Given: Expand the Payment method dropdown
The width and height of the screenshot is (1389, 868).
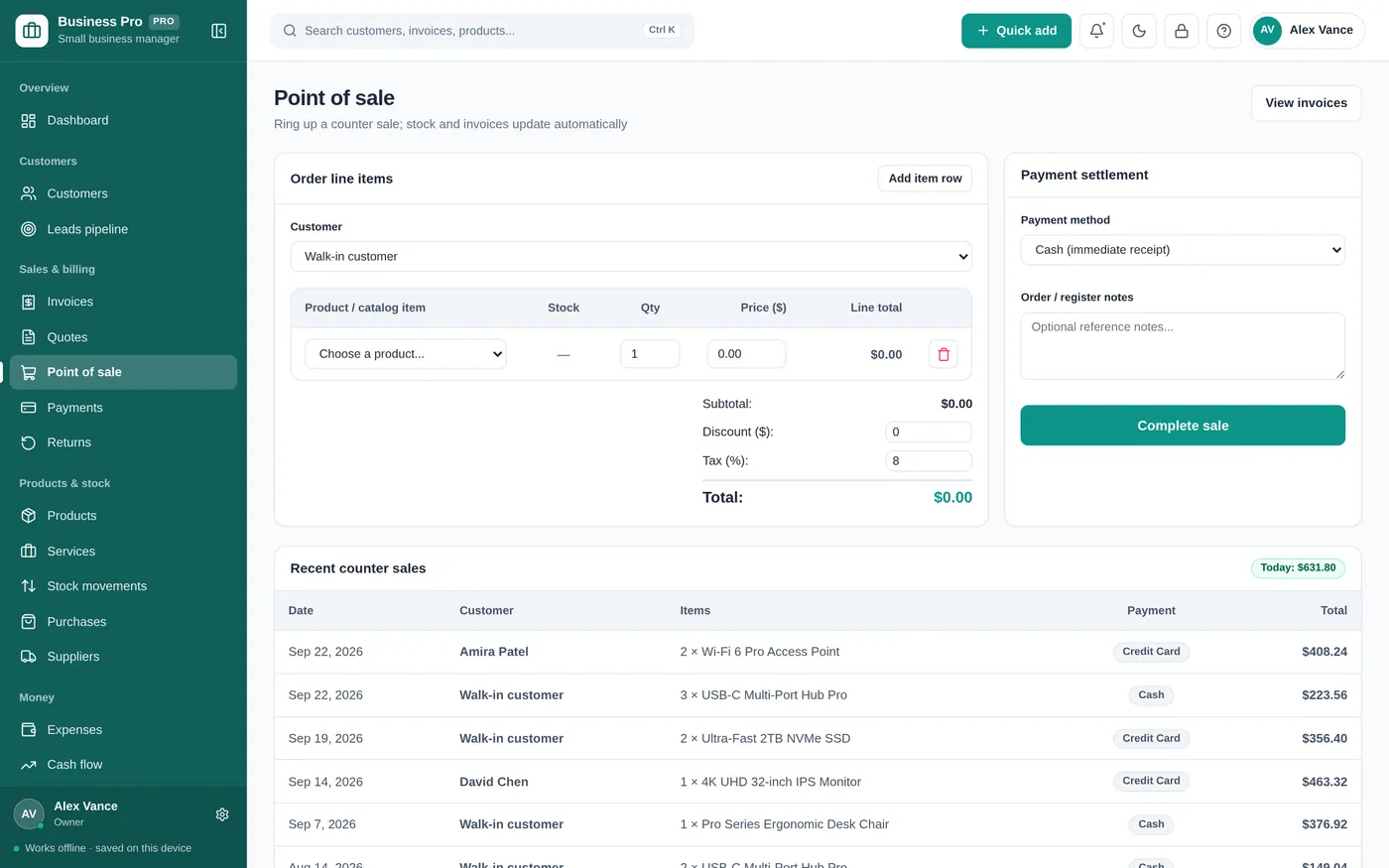Looking at the screenshot, I should [x=1183, y=250].
